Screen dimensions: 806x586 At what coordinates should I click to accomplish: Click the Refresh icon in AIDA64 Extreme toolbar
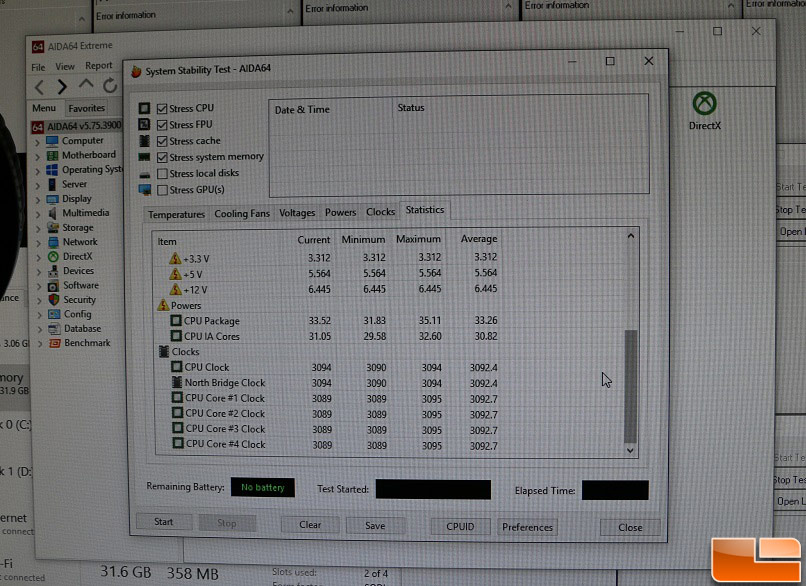[109, 85]
